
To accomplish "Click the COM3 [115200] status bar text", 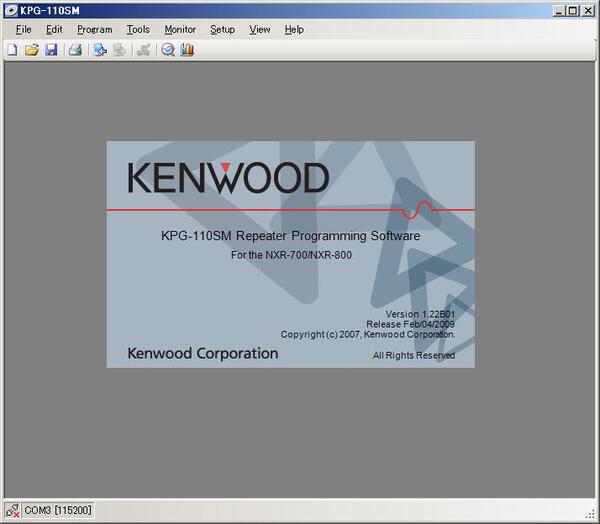I will click(x=58, y=510).
